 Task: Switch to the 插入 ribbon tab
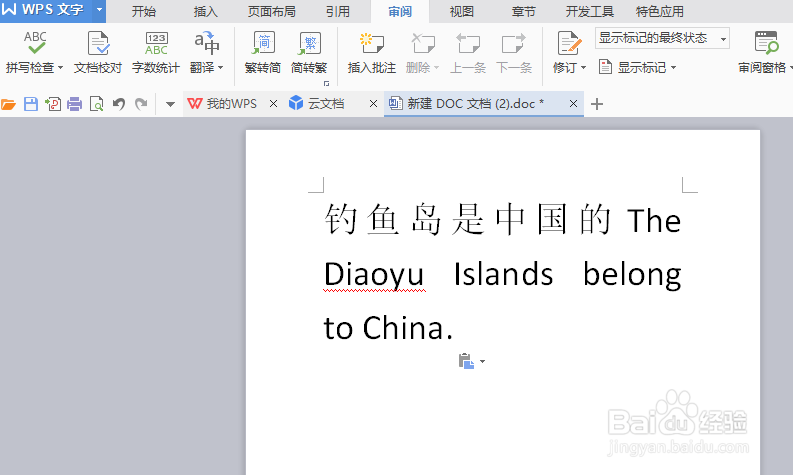point(205,11)
